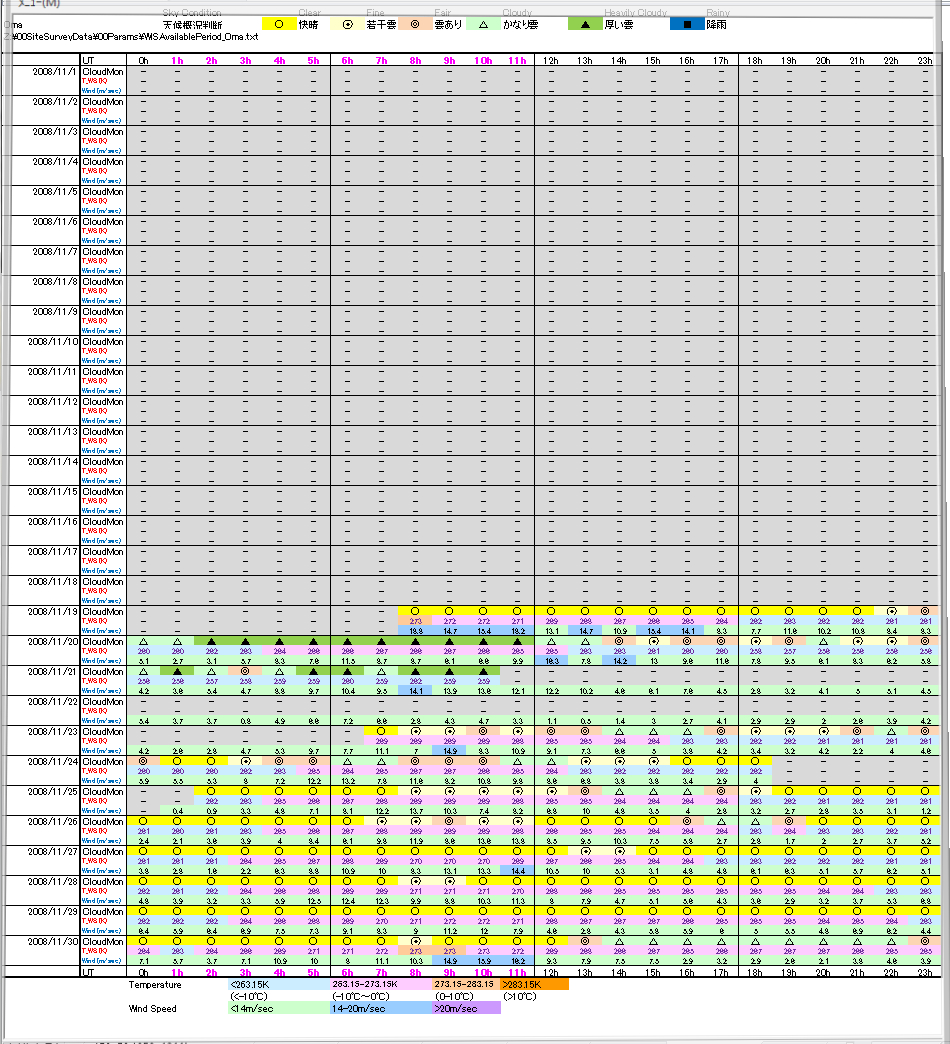This screenshot has width=950, height=1044.
Task: Select the <263.15K temperature legend swatch
Action: pos(263,984)
